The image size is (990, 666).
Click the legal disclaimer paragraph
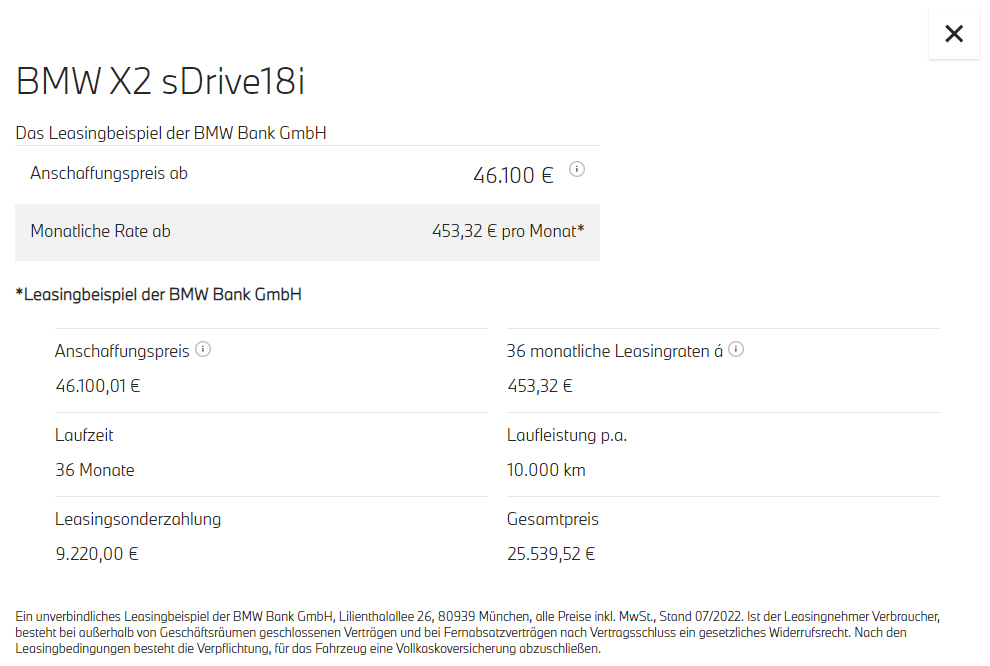click(x=478, y=632)
